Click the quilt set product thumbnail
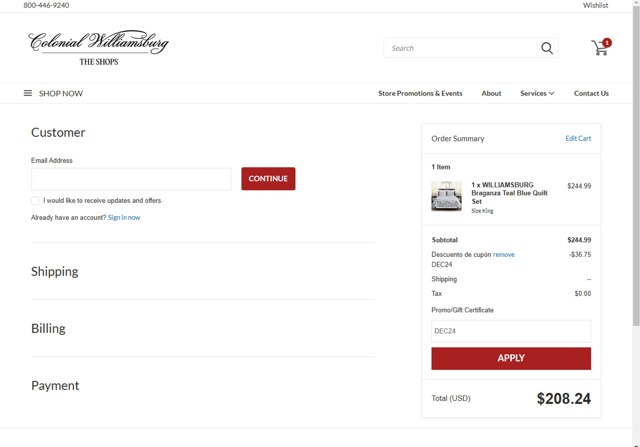 [447, 196]
